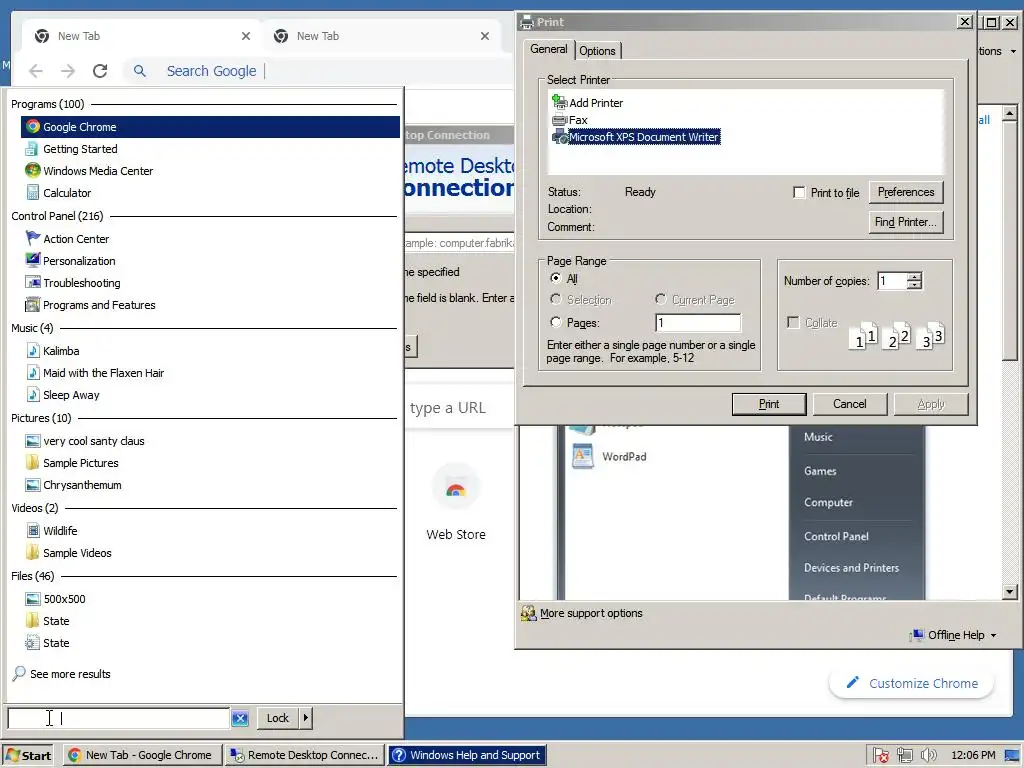The height and width of the screenshot is (768, 1024).
Task: Select Add Printer in printer list
Action: click(588, 103)
